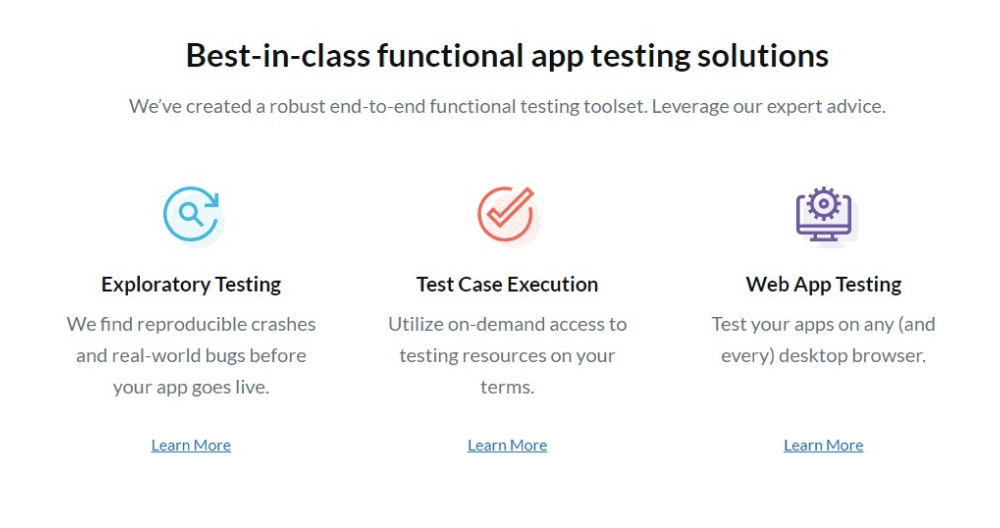The image size is (1000, 528).
Task: Click the 'every) desktop browser.' text line
Action: pyautogui.click(x=823, y=355)
